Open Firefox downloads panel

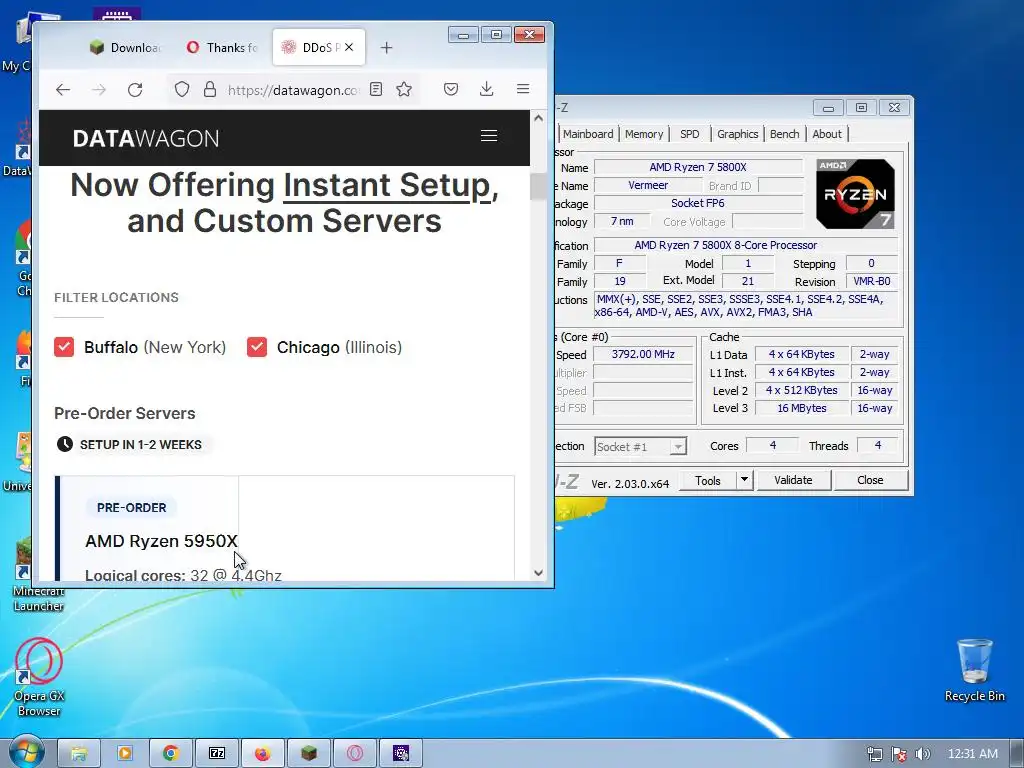[487, 89]
